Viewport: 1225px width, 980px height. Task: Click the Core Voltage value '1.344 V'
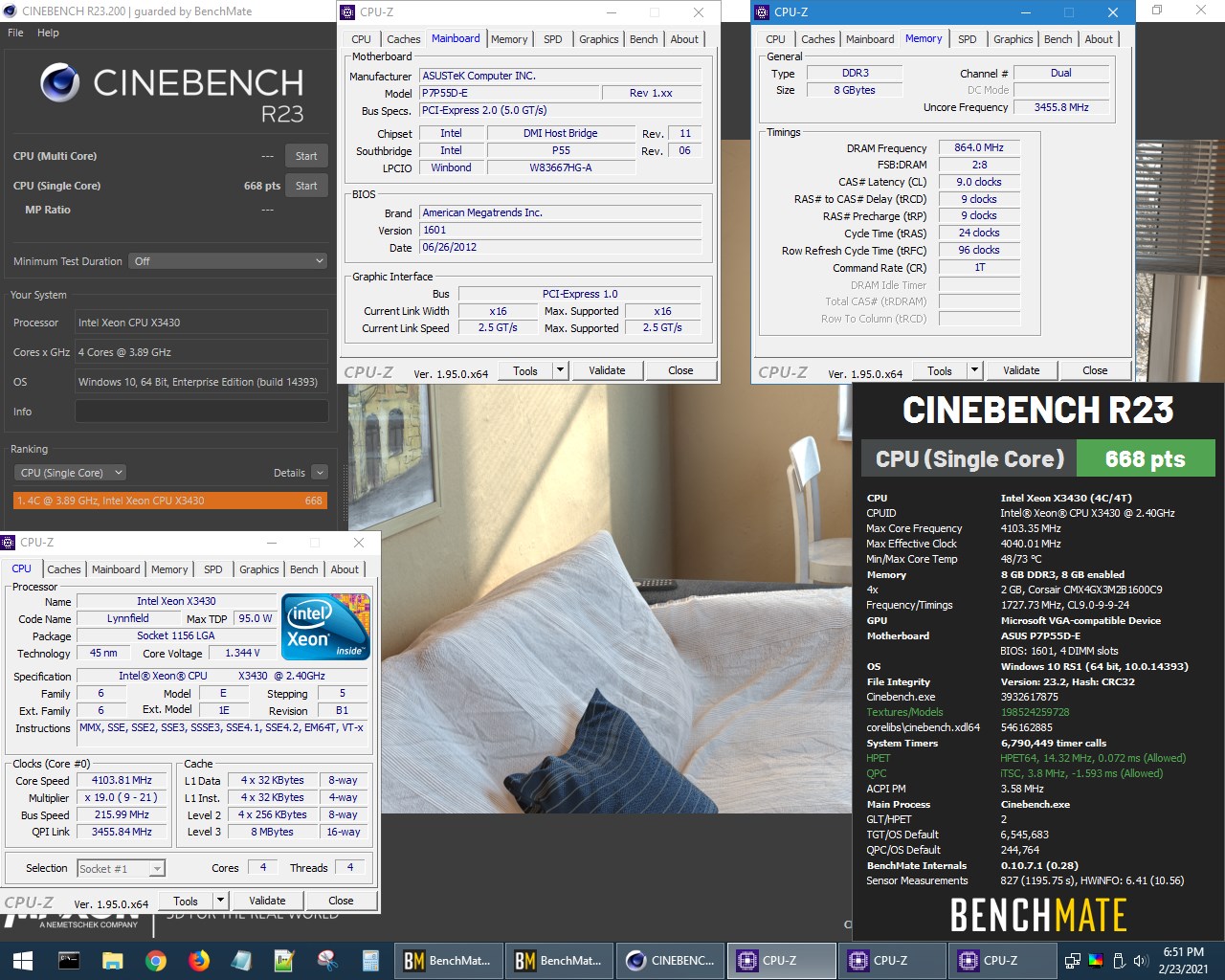coord(242,653)
